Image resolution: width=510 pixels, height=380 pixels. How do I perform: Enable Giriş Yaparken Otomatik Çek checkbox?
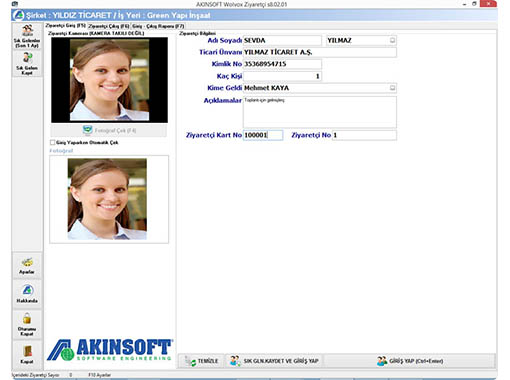coord(52,142)
